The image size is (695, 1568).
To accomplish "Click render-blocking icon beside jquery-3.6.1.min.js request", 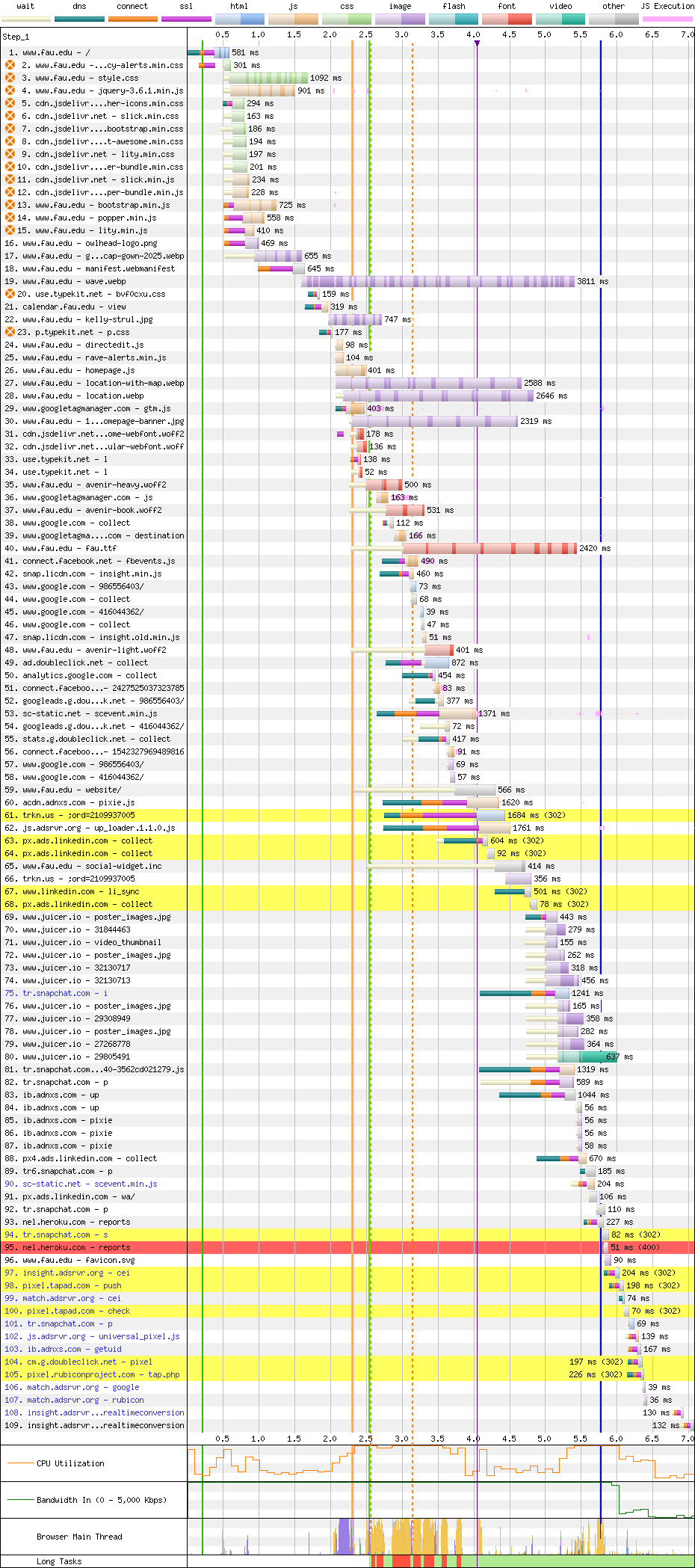I will (x=10, y=90).
